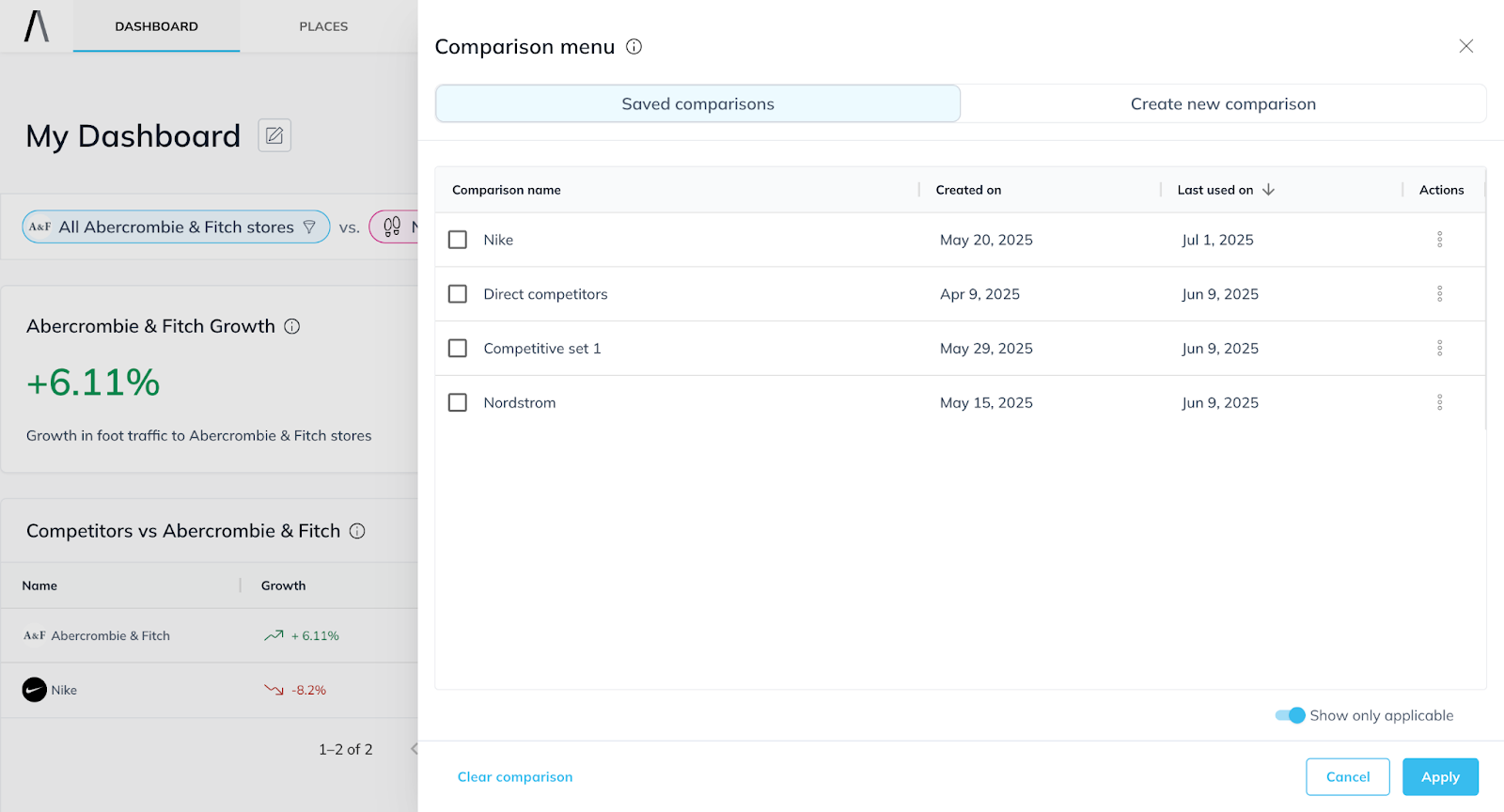1504x812 pixels.
Task: Click the Nike swoosh logo in the competitors table
Action: pos(35,690)
